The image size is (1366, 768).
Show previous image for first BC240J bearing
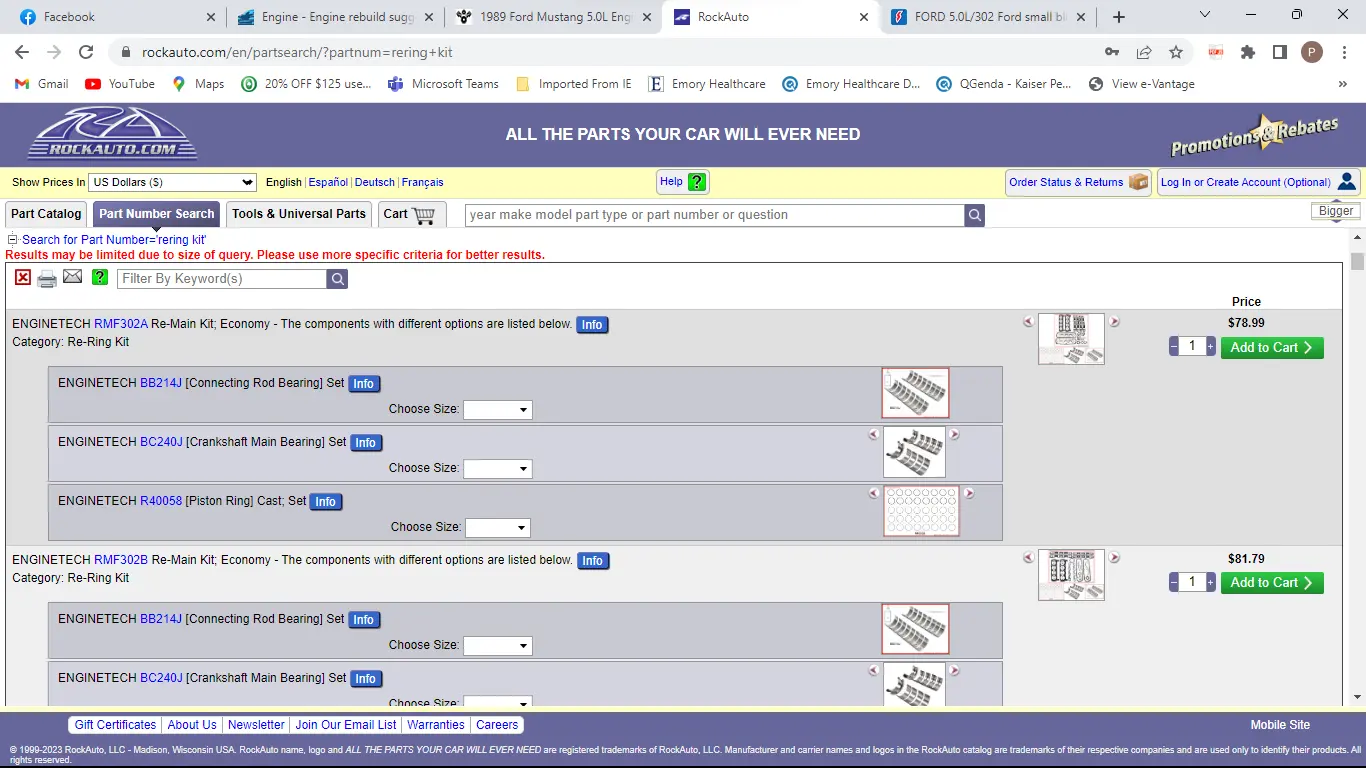pos(873,434)
